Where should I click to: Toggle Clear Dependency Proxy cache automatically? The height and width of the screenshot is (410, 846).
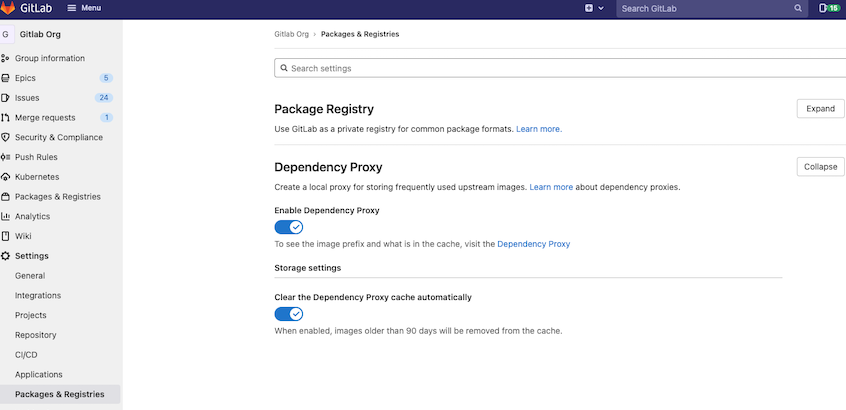tap(289, 314)
